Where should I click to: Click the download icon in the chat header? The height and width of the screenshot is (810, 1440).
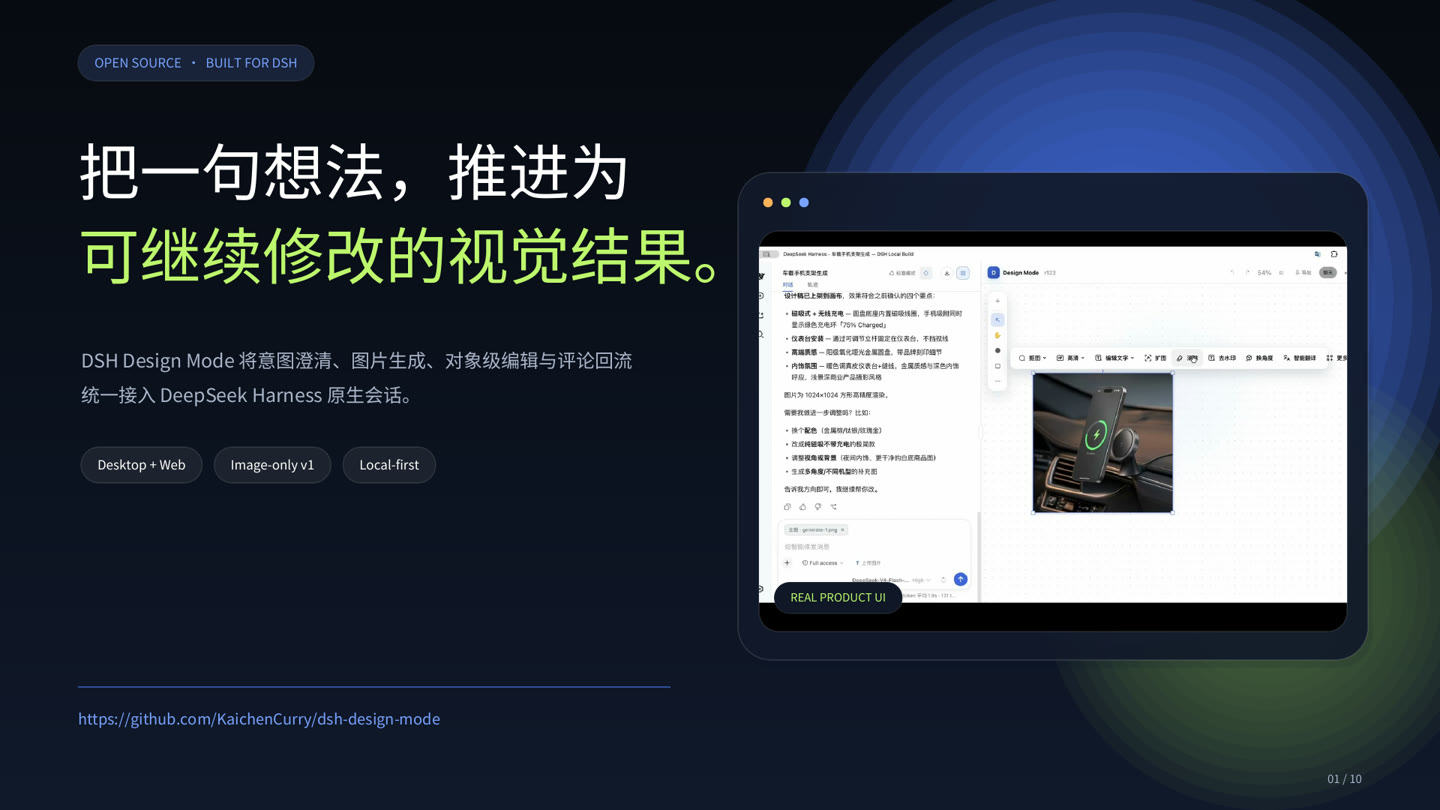click(947, 273)
